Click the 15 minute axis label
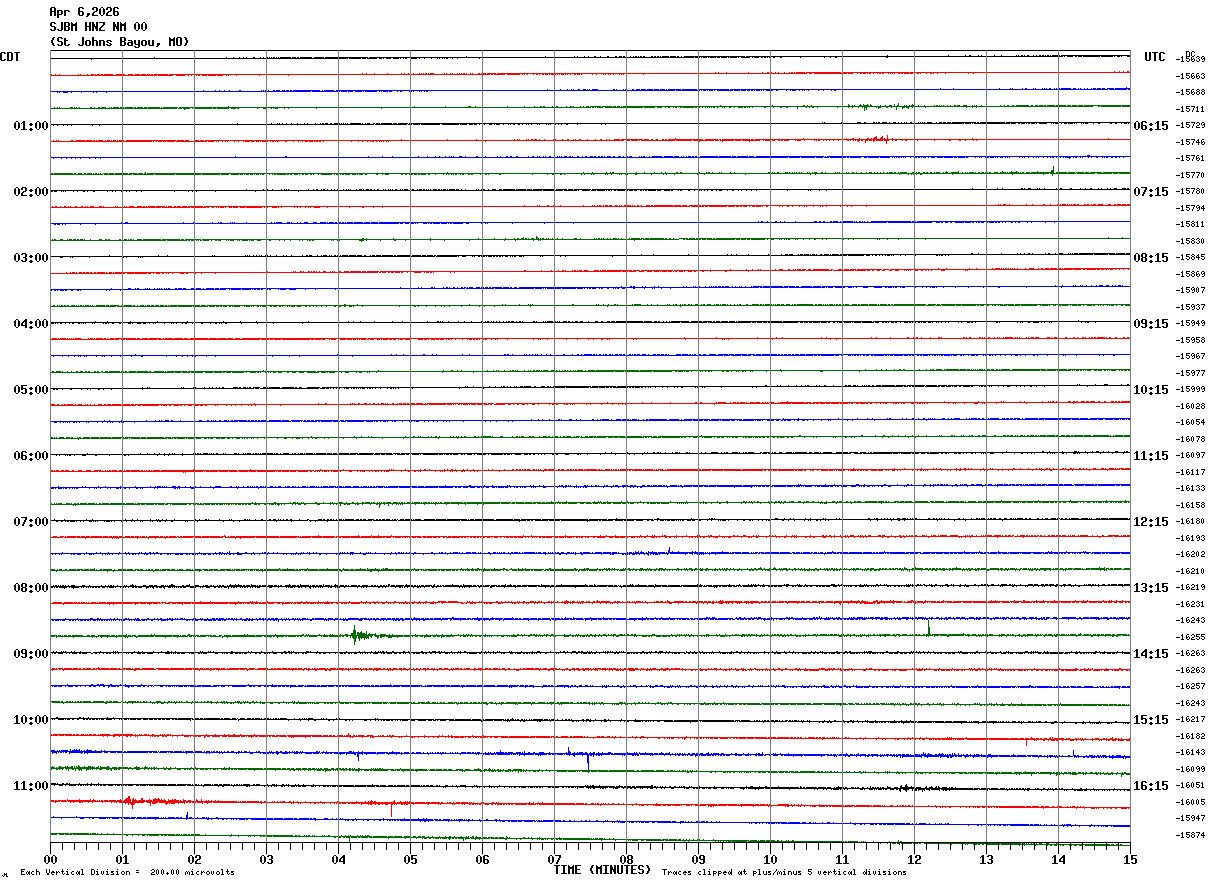 (x=1130, y=859)
